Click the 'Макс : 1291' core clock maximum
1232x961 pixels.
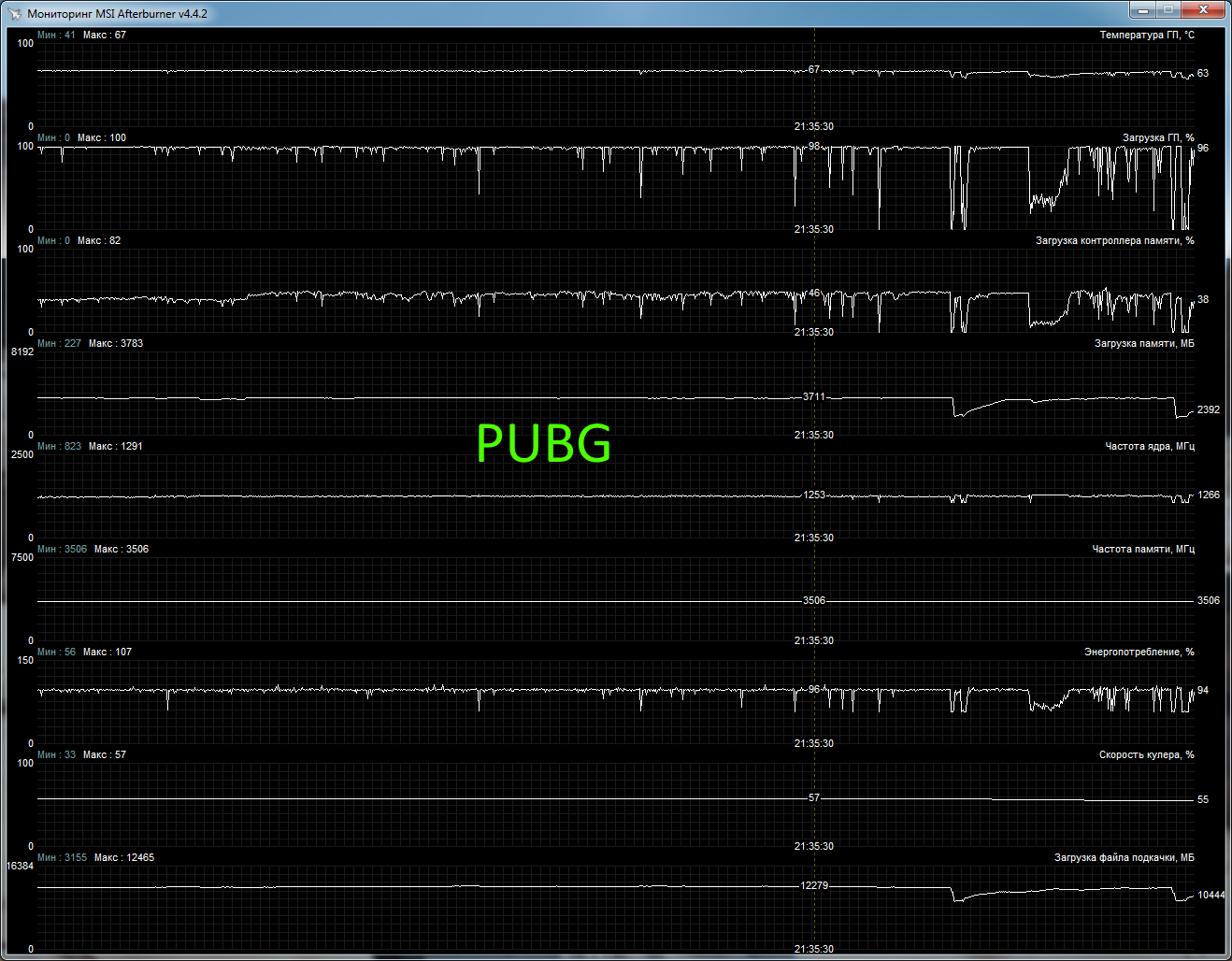[x=116, y=447]
